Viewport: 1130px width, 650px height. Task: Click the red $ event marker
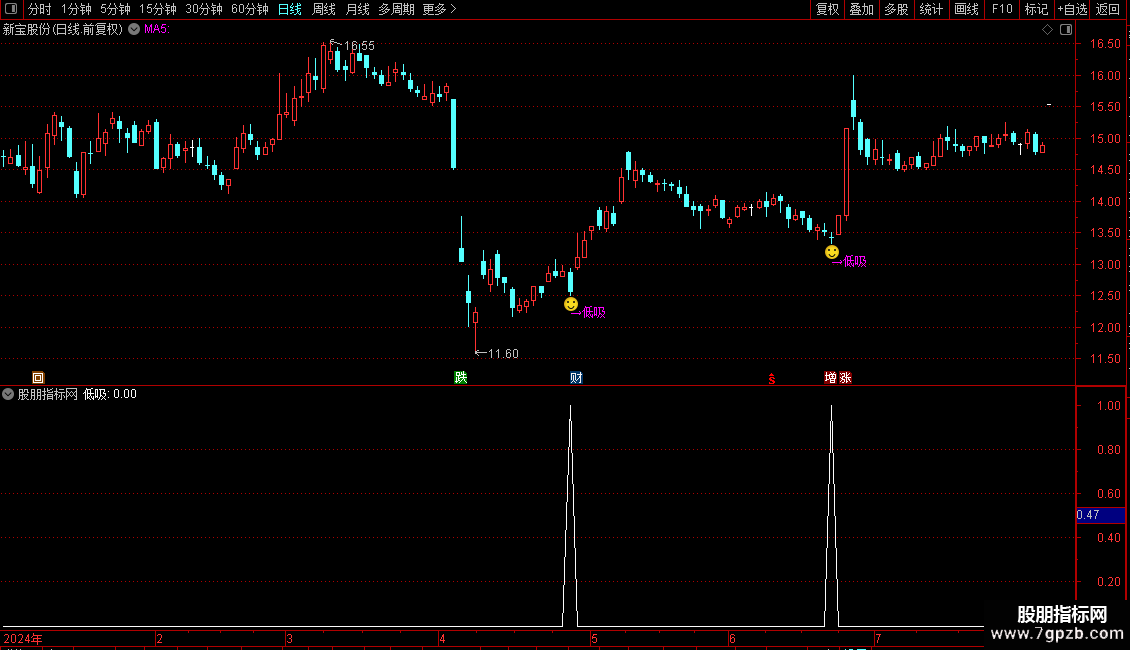tap(772, 379)
